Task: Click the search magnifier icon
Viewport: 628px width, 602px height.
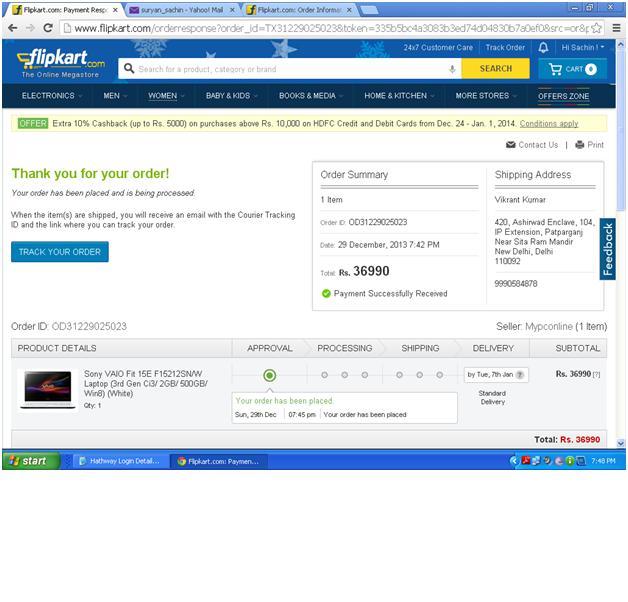Action: click(x=129, y=68)
